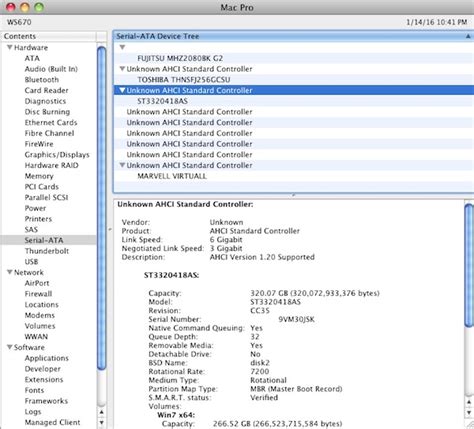The image size is (474, 429).
Task: Select Fibre Channel in the sidebar
Action: click(49, 133)
